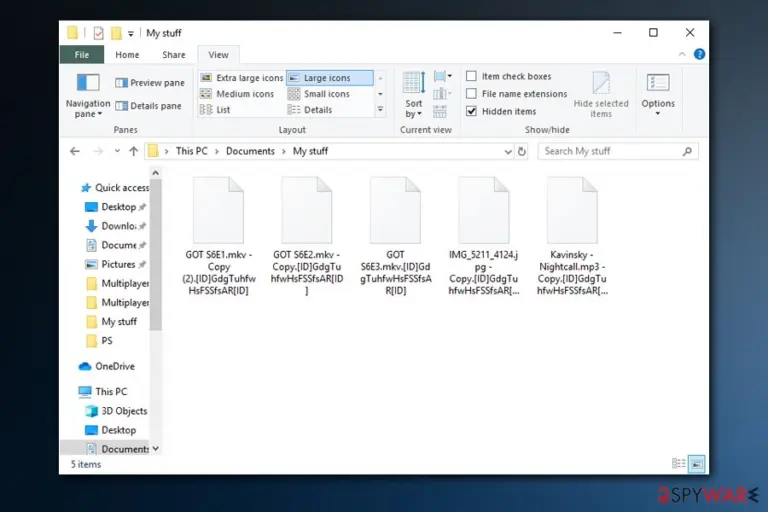Select the View tab
Viewport: 768px width, 512px height.
(x=218, y=55)
